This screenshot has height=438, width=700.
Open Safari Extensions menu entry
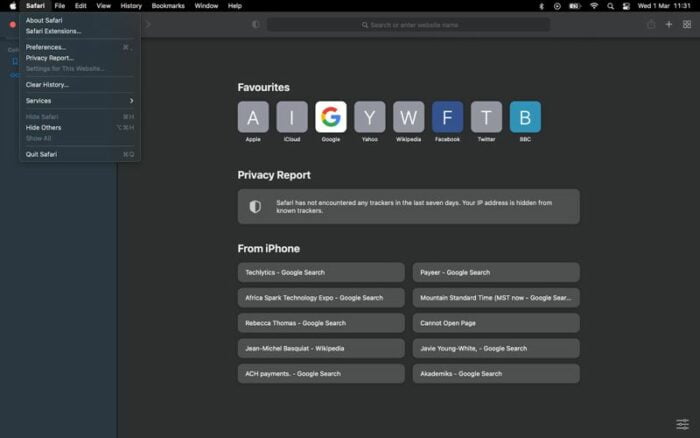(x=79, y=31)
